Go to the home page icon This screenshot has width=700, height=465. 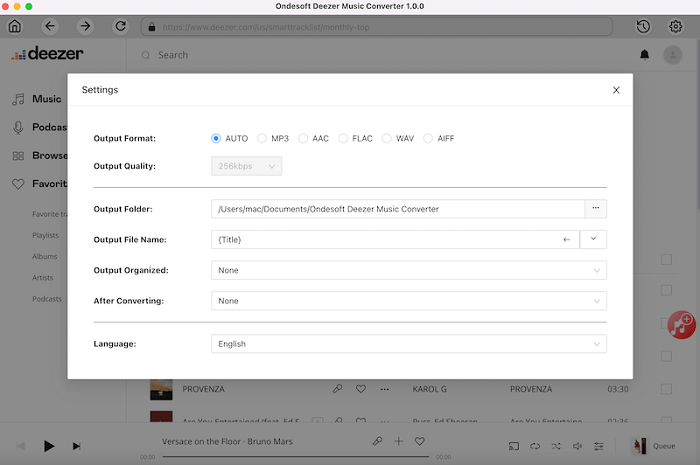coord(15,26)
